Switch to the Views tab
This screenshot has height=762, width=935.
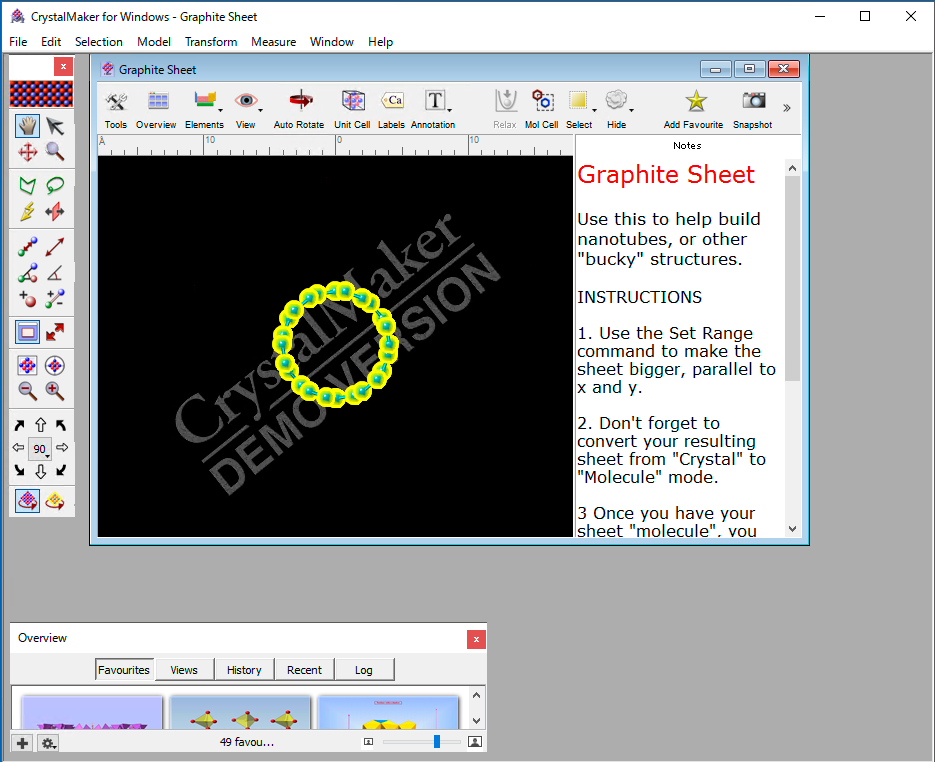pos(184,670)
